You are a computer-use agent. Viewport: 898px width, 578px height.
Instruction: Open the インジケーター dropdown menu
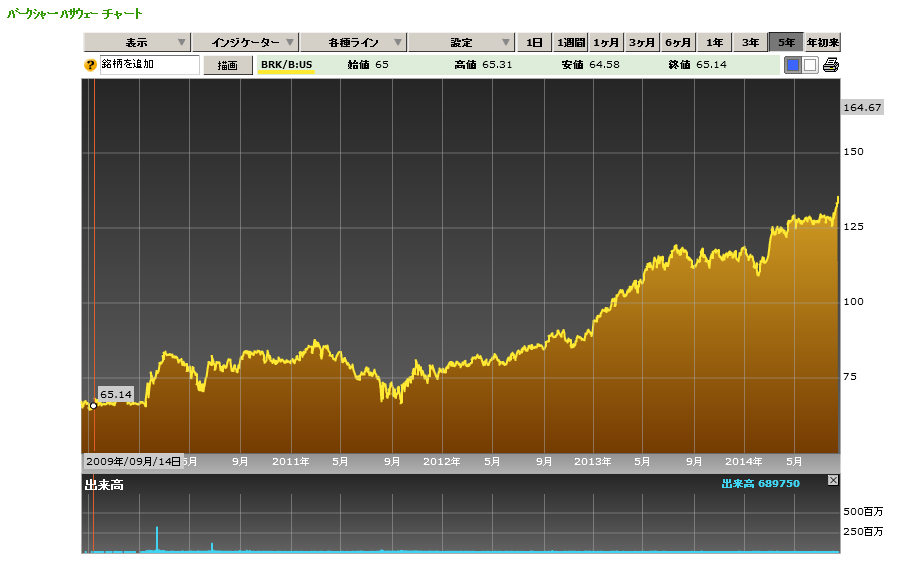(x=245, y=42)
